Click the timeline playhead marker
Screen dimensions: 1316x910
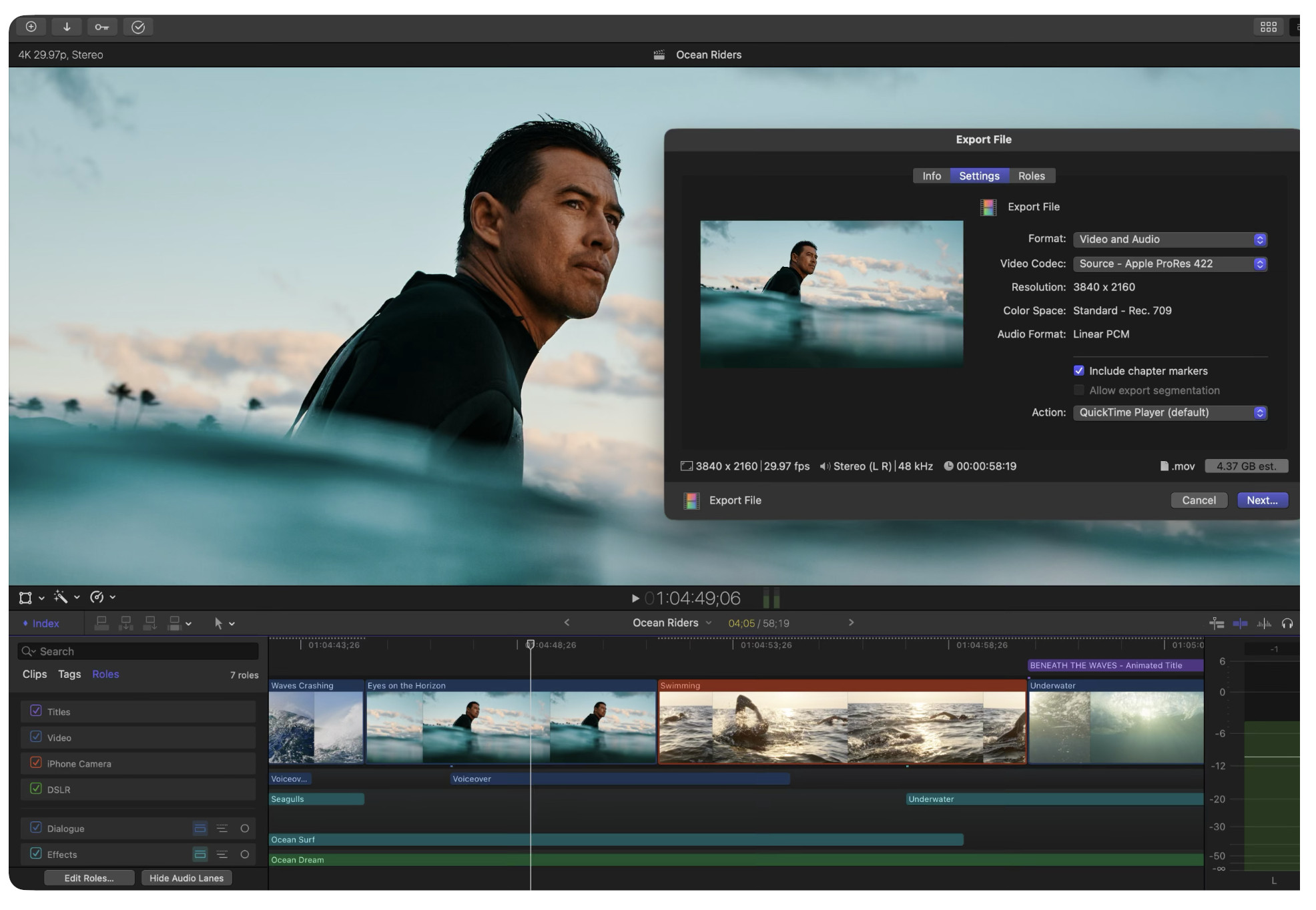[530, 644]
